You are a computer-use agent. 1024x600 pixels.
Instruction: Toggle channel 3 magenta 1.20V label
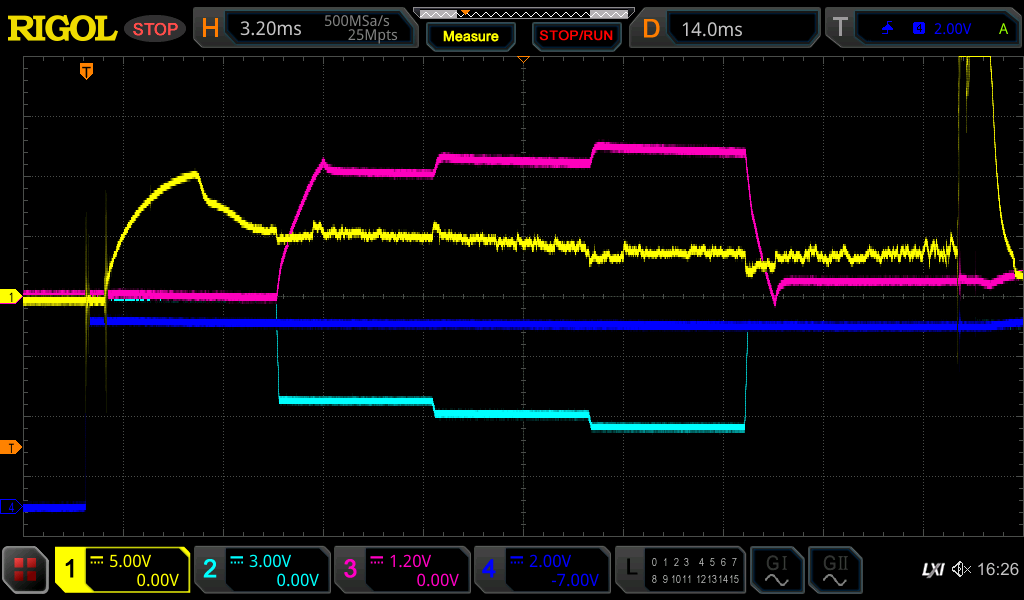pyautogui.click(x=401, y=571)
